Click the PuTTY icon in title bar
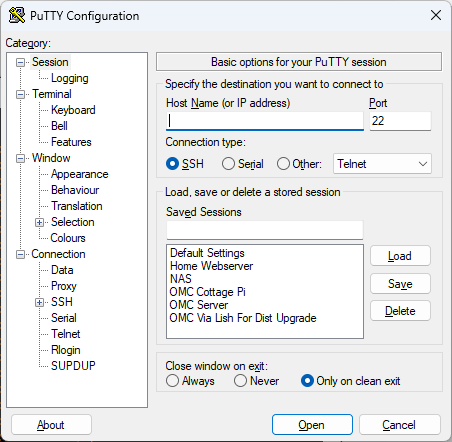452x442 pixels. pos(17,15)
